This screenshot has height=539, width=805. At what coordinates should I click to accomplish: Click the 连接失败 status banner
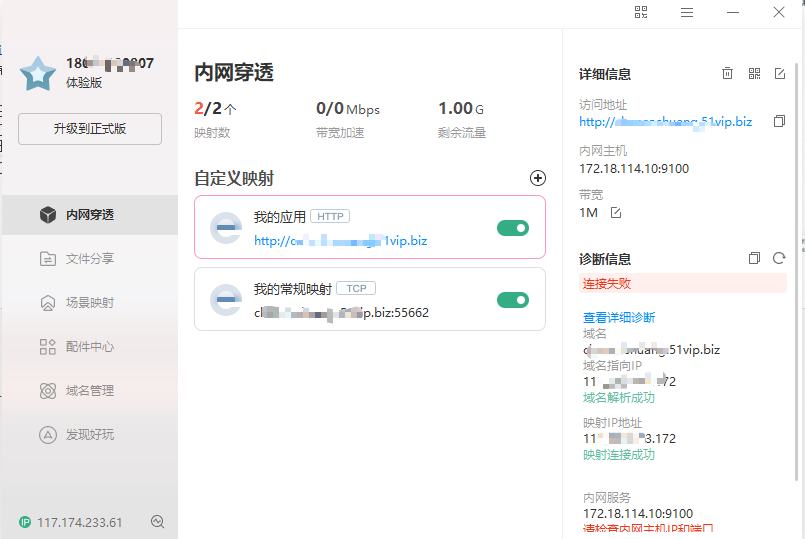pos(683,283)
